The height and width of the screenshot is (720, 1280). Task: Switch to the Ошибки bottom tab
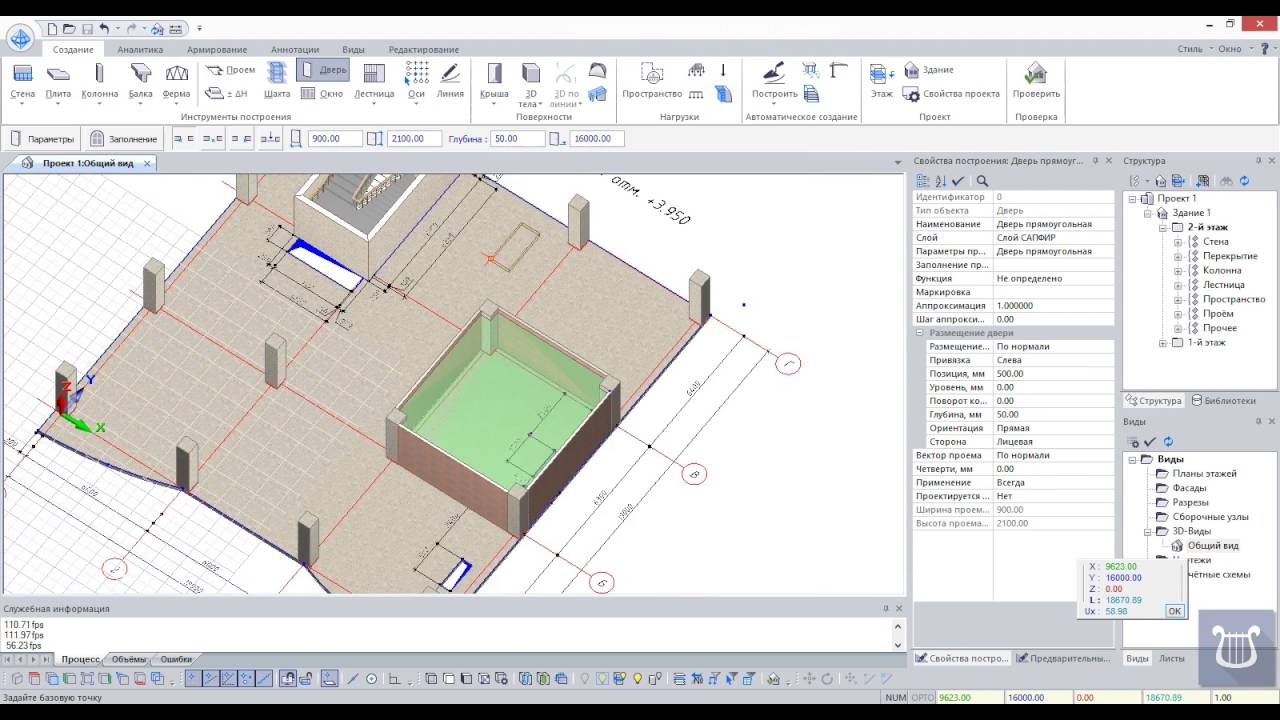coord(176,659)
